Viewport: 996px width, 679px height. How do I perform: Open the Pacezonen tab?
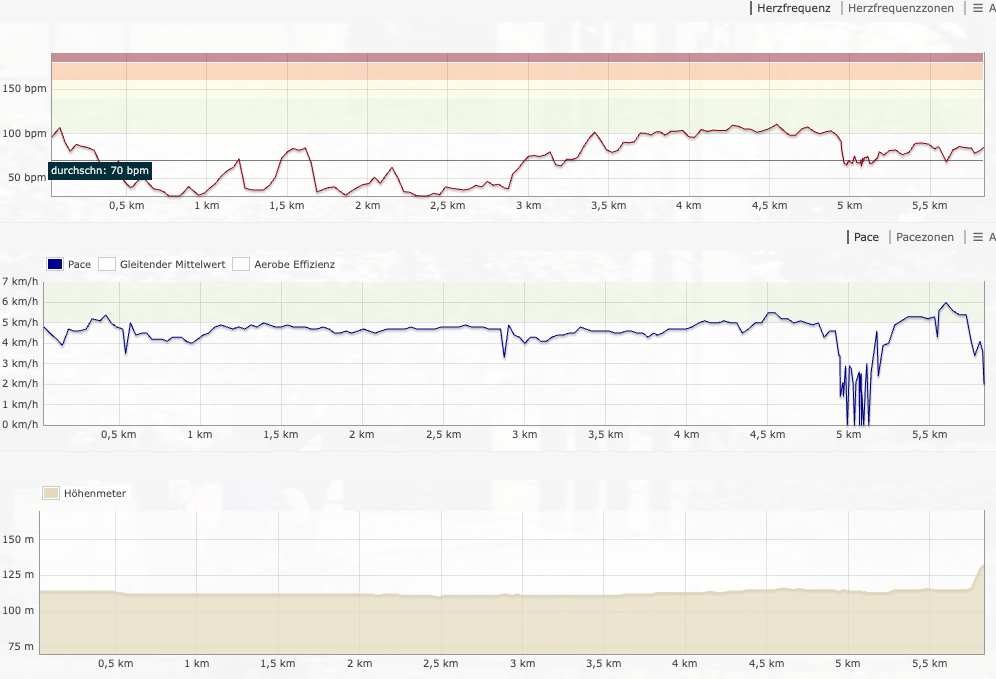[x=925, y=237]
